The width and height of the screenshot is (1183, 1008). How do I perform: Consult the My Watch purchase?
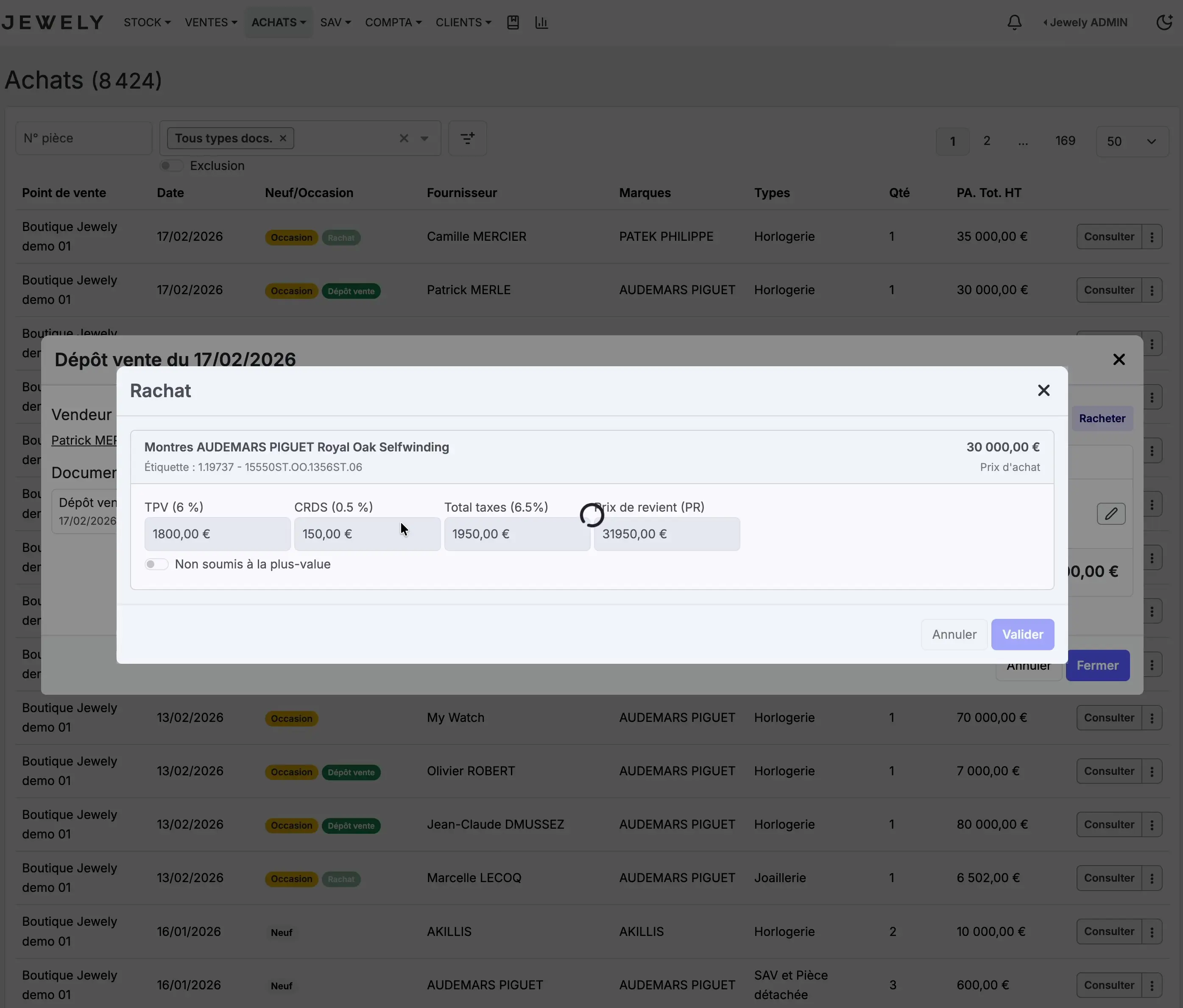(x=1109, y=718)
